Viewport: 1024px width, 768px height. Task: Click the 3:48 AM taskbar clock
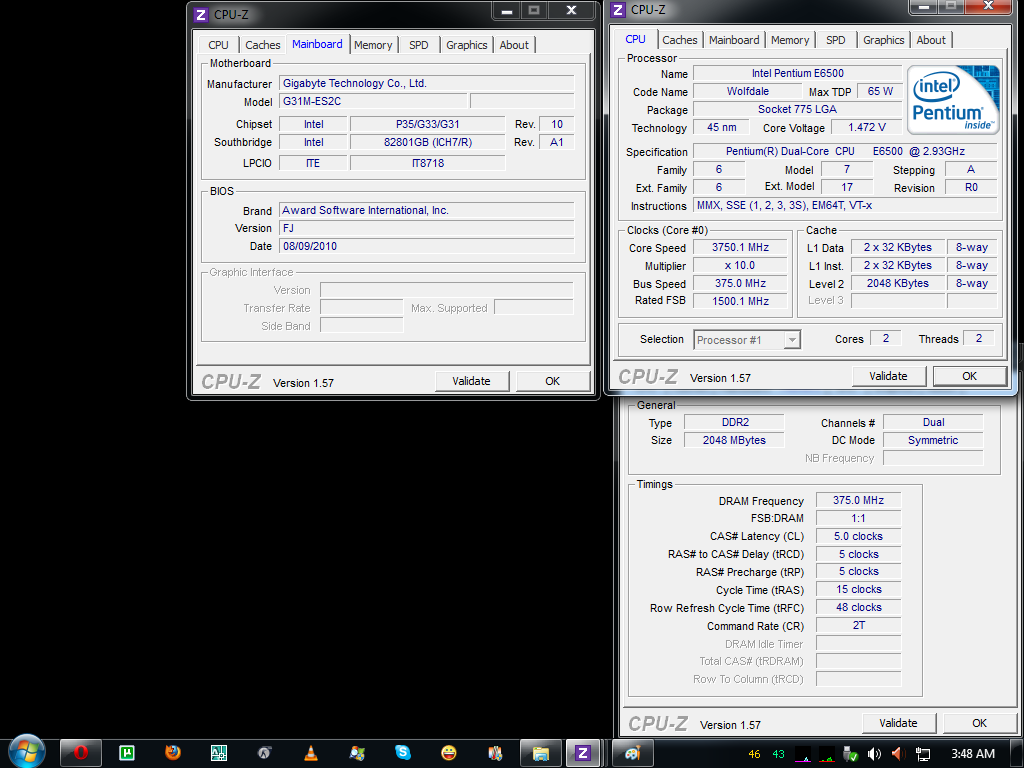click(x=972, y=754)
